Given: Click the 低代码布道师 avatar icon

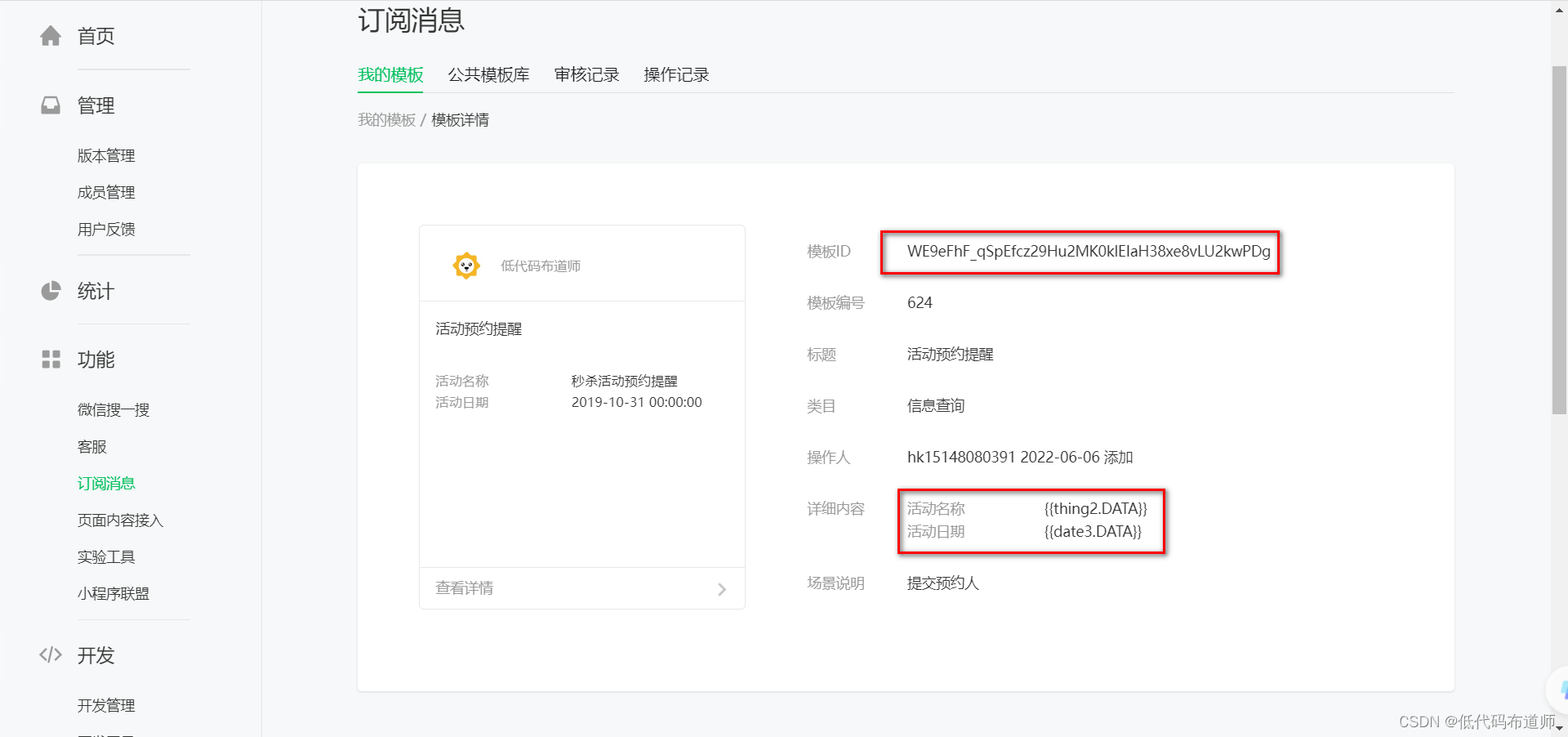Looking at the screenshot, I should (466, 266).
